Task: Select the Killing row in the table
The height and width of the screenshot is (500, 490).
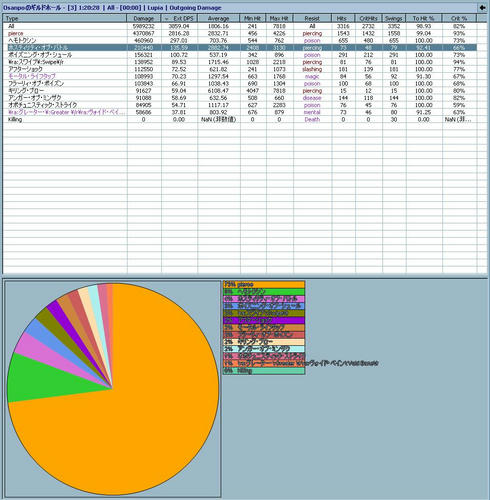Action: coord(240,119)
